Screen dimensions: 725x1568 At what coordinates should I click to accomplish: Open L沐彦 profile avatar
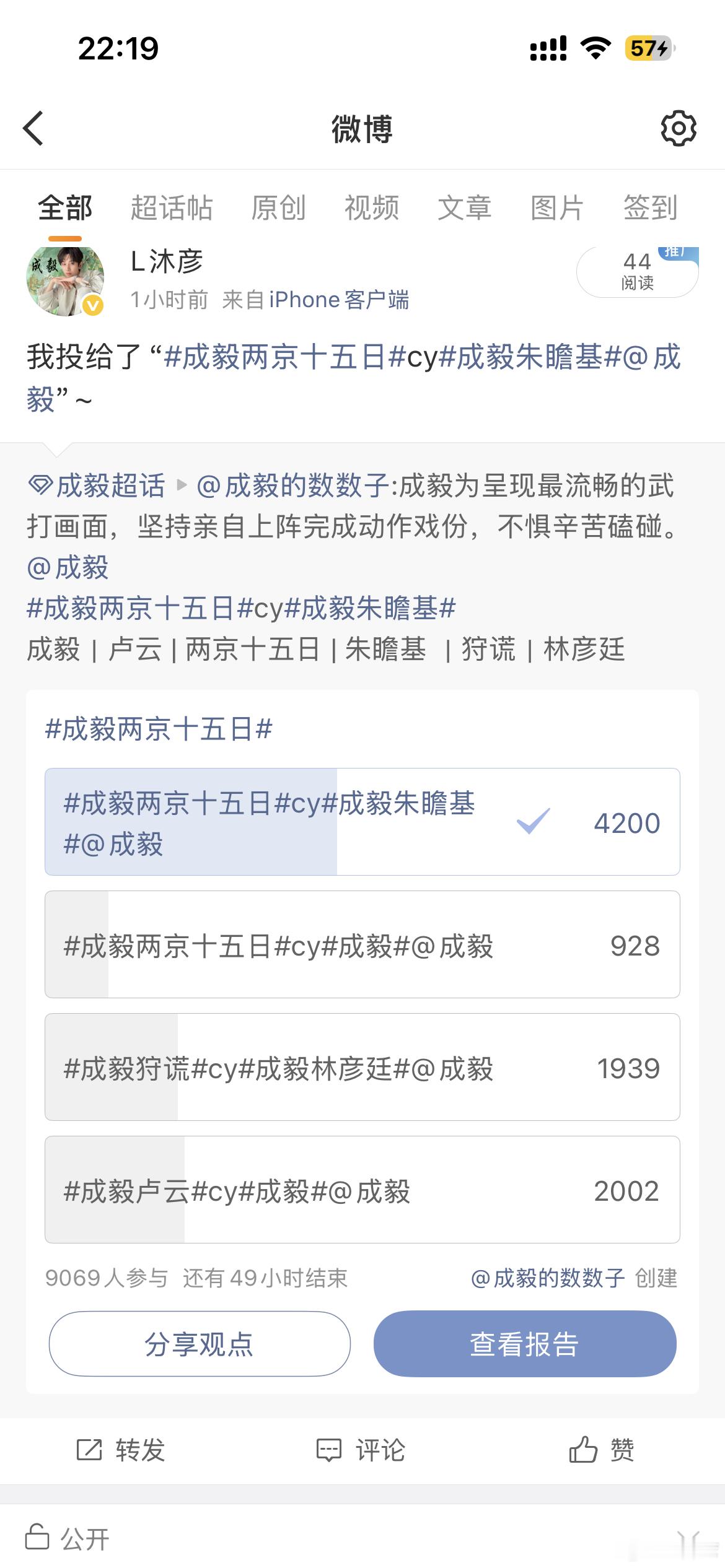pos(65,281)
